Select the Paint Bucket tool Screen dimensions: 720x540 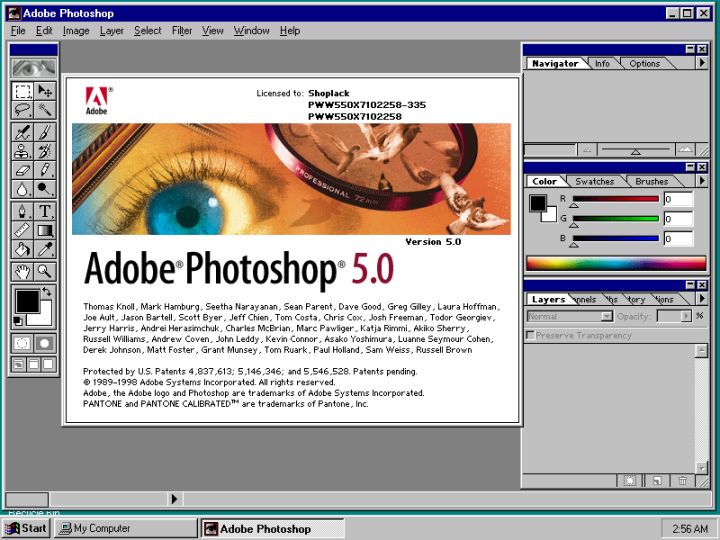tap(22, 249)
